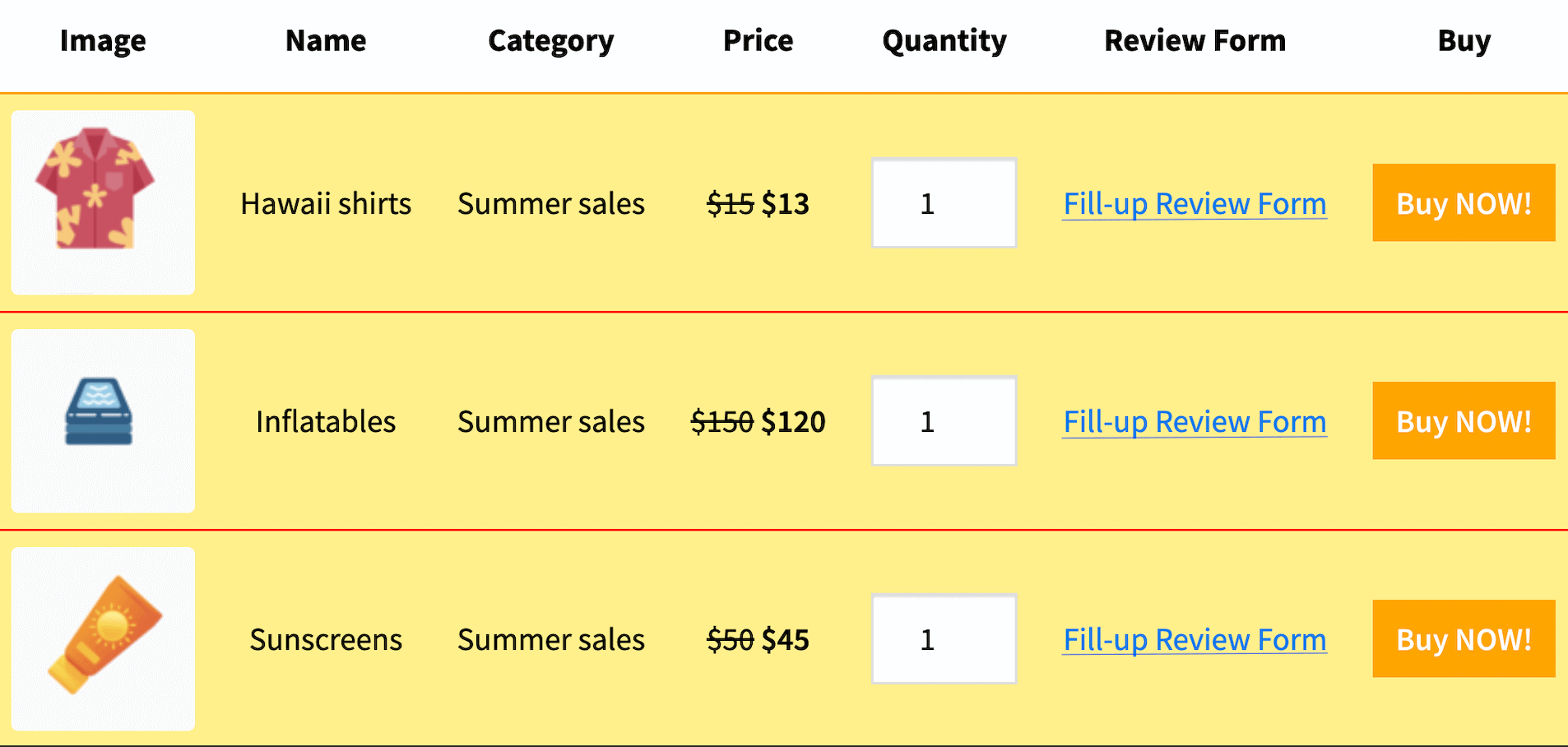The image size is (1568, 747).
Task: Select the quantity field for Hawaii shirts
Action: (x=943, y=203)
